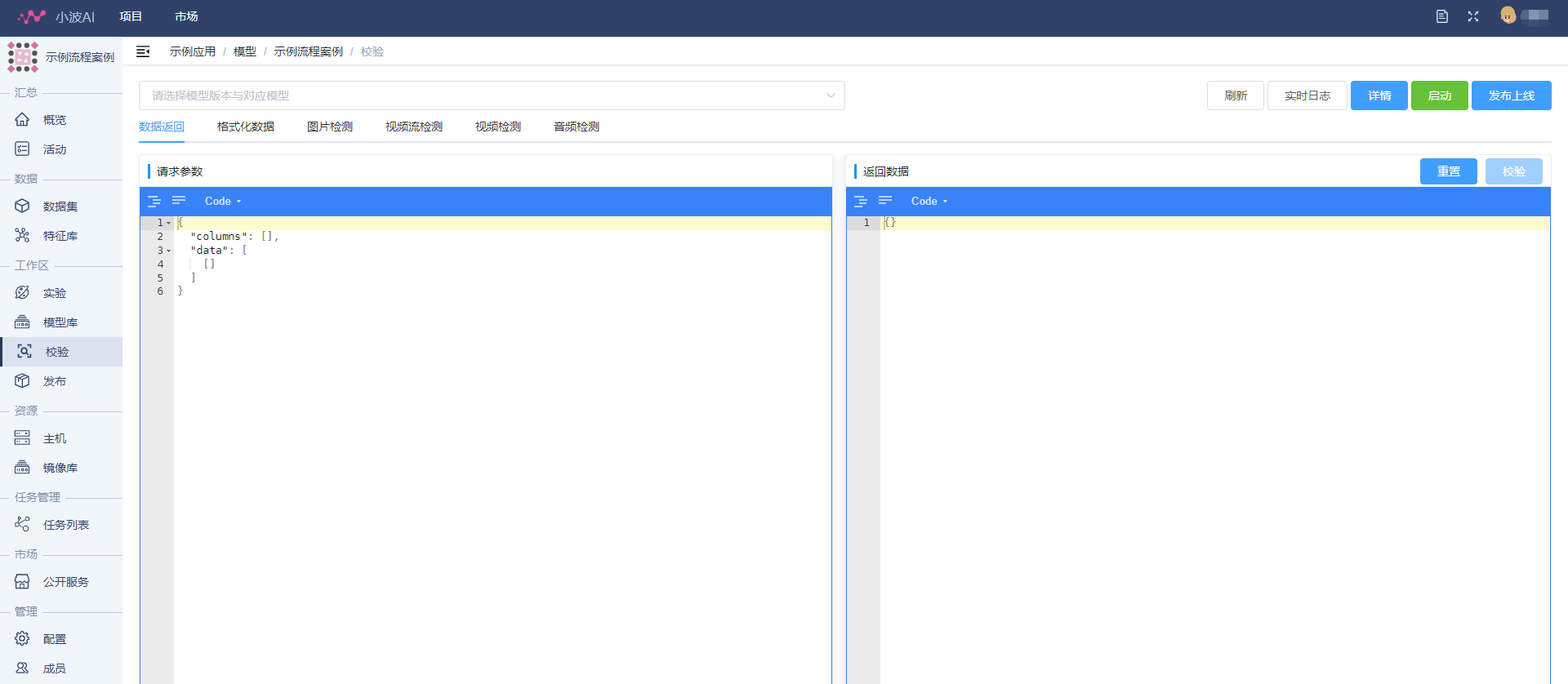Click inside the 返回数据 code editor on line 1
This screenshot has width=1568, height=684.
pyautogui.click(x=1214, y=223)
